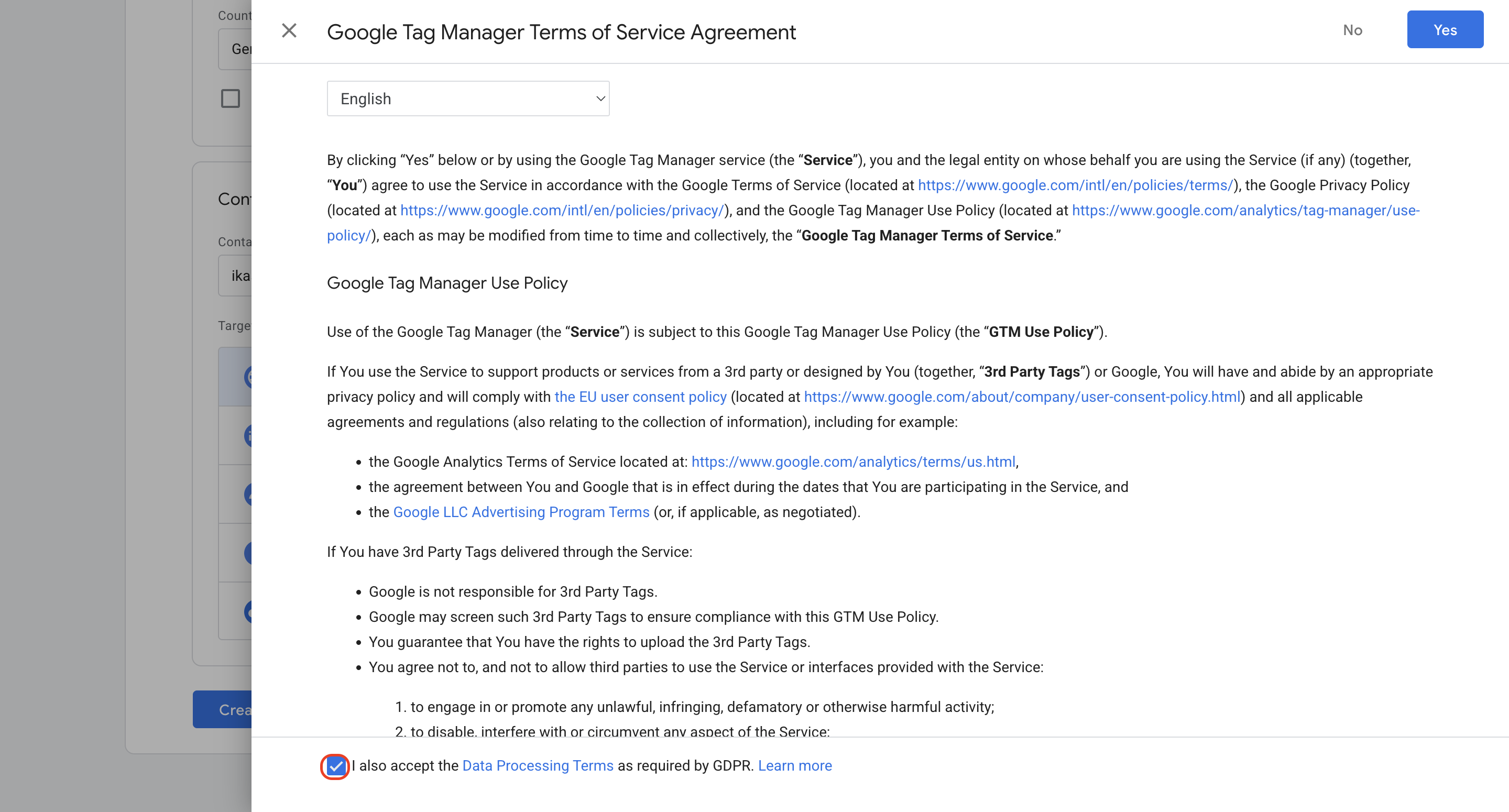Image resolution: width=1509 pixels, height=812 pixels.
Task: Open the Learn more link
Action: (795, 766)
